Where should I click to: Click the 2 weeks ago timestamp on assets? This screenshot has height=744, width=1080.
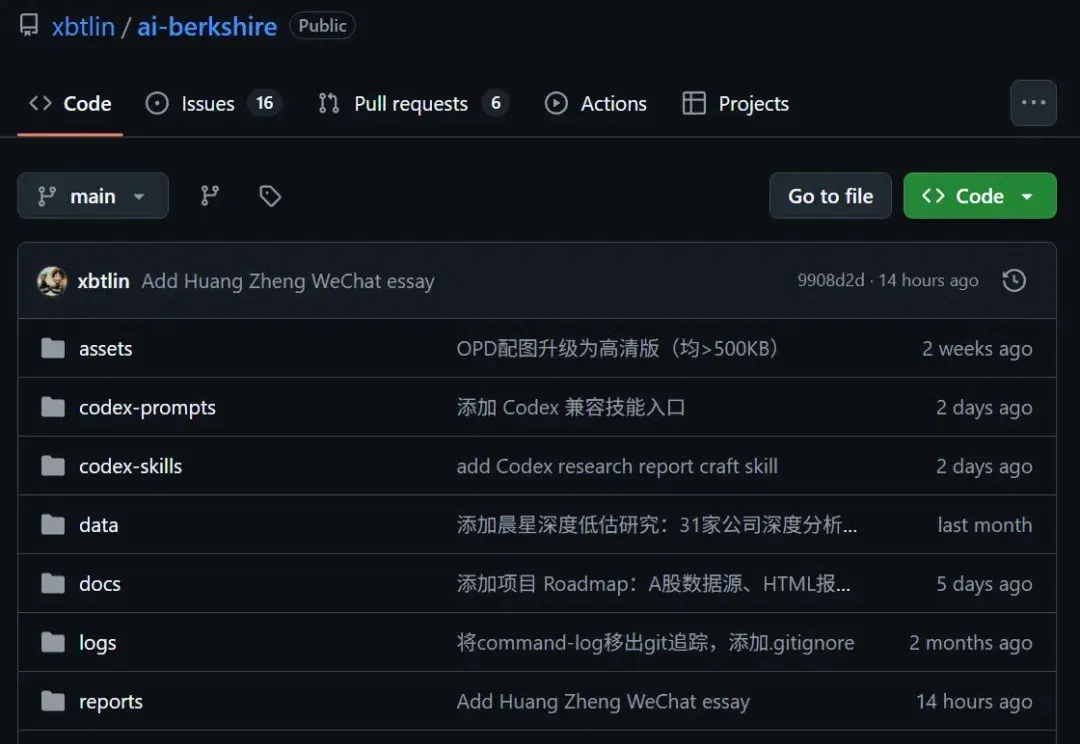977,349
